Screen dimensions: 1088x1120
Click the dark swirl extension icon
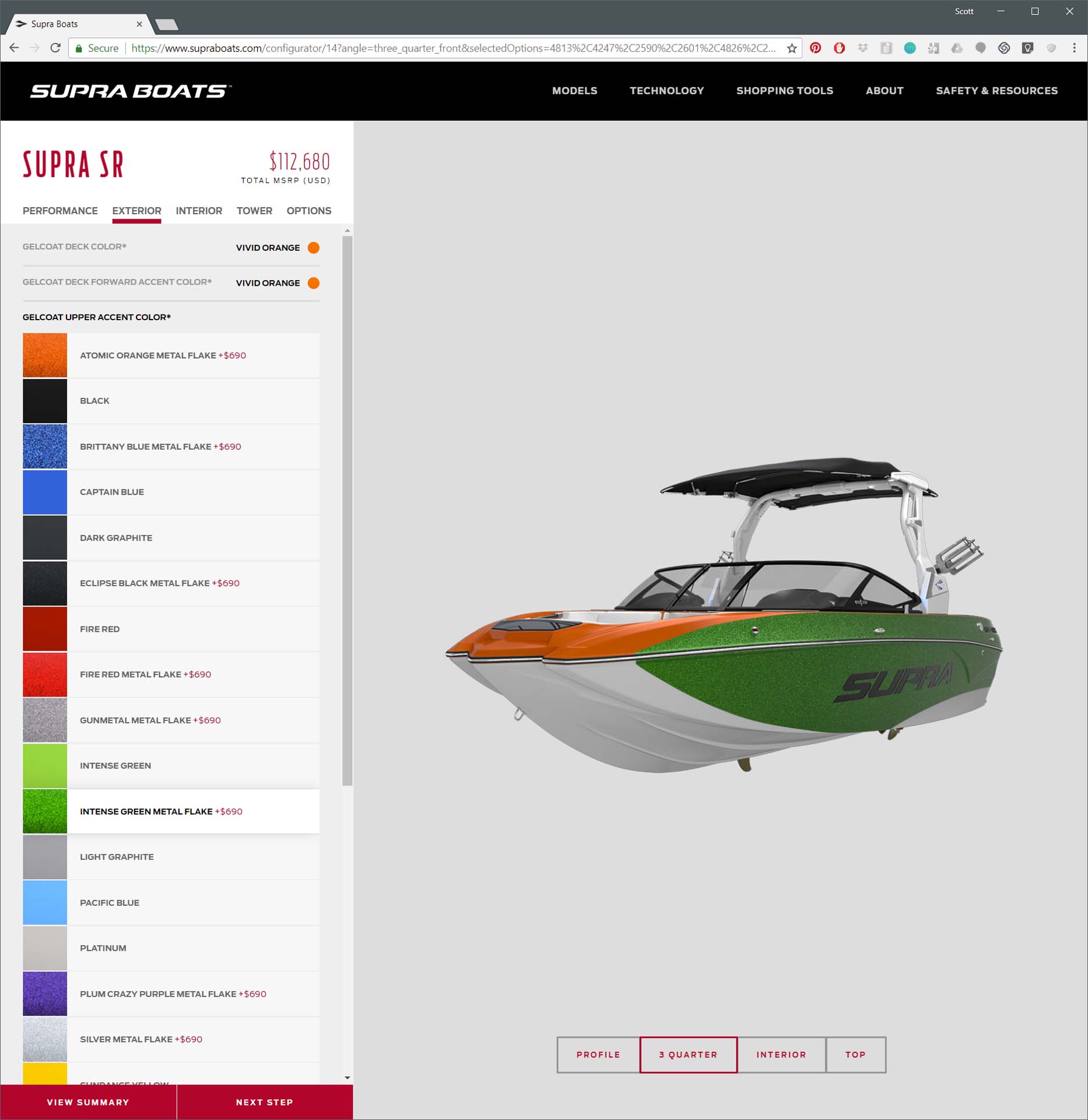[x=1003, y=48]
